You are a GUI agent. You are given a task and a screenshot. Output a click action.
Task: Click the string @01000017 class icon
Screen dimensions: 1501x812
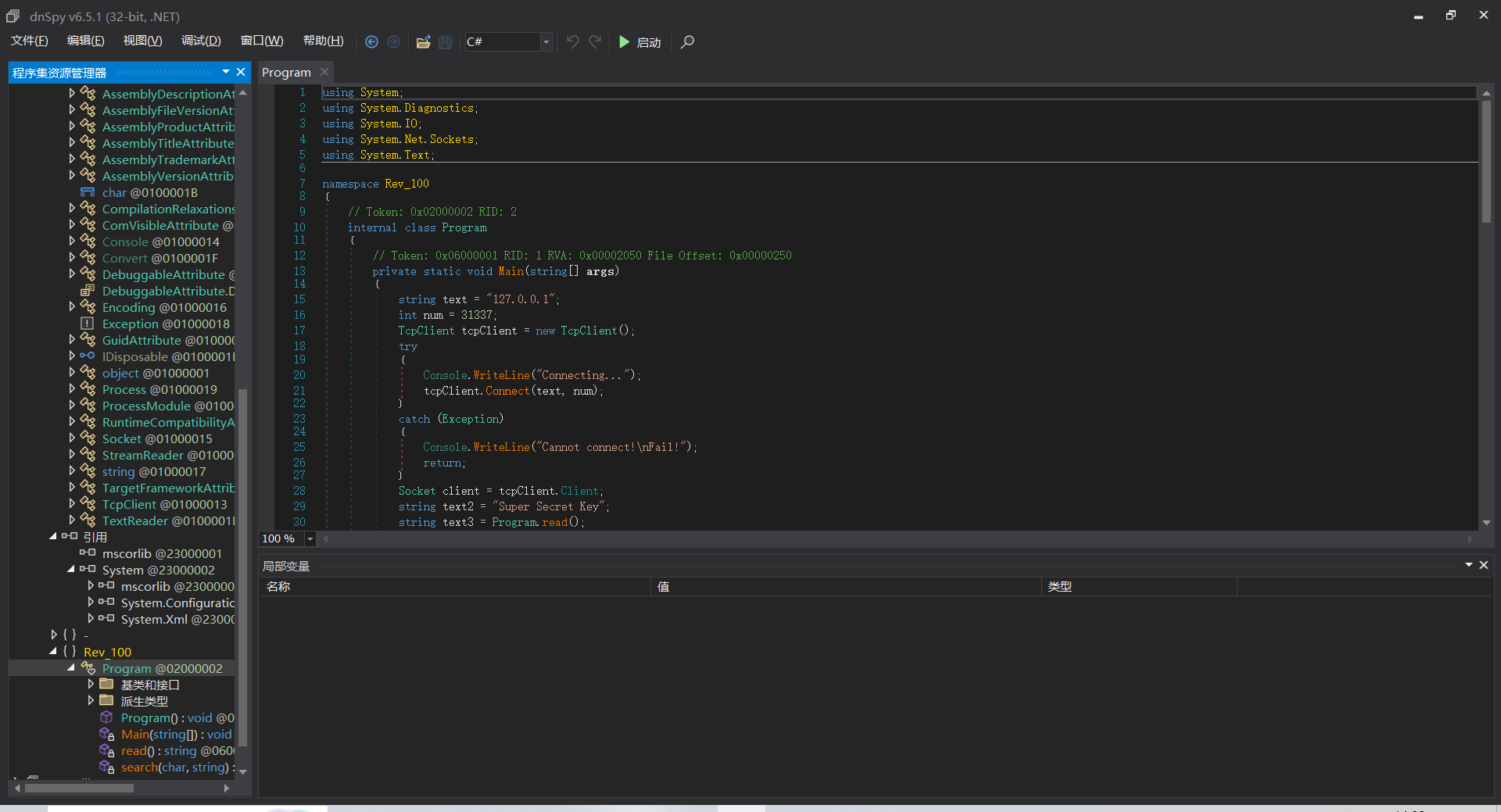tap(88, 471)
